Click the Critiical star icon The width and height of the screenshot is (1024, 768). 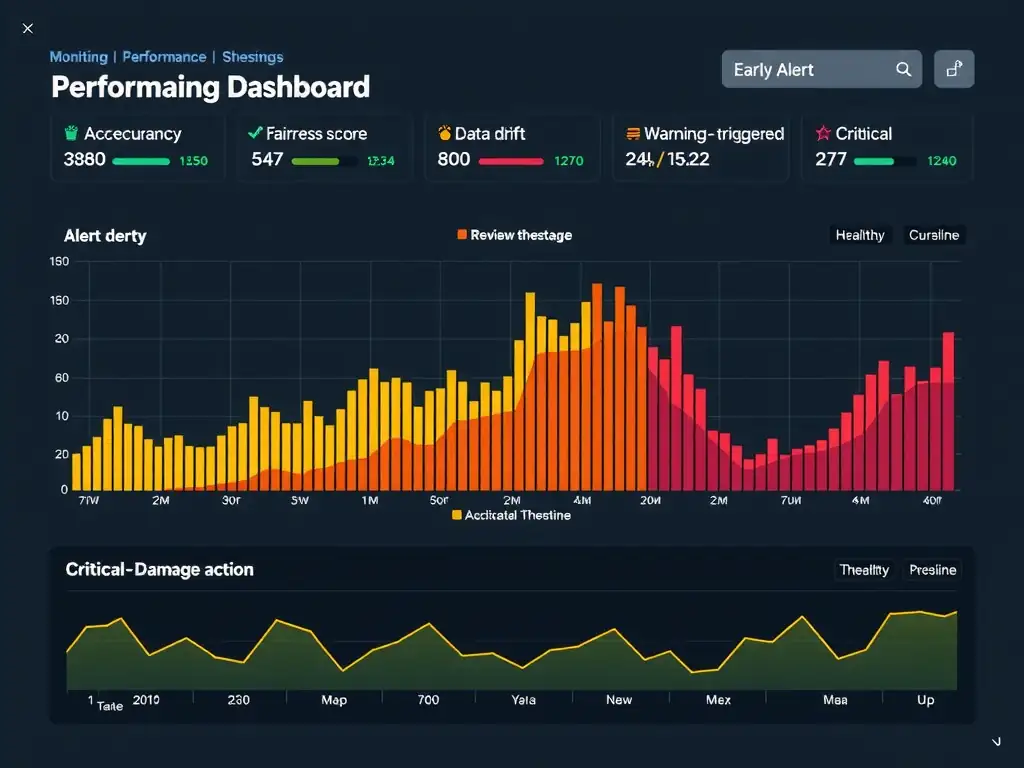[823, 133]
